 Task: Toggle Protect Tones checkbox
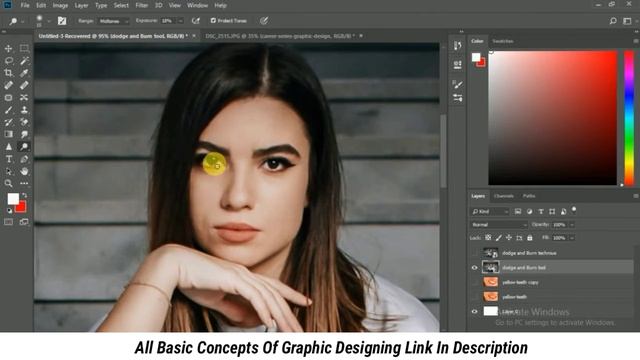[213, 20]
